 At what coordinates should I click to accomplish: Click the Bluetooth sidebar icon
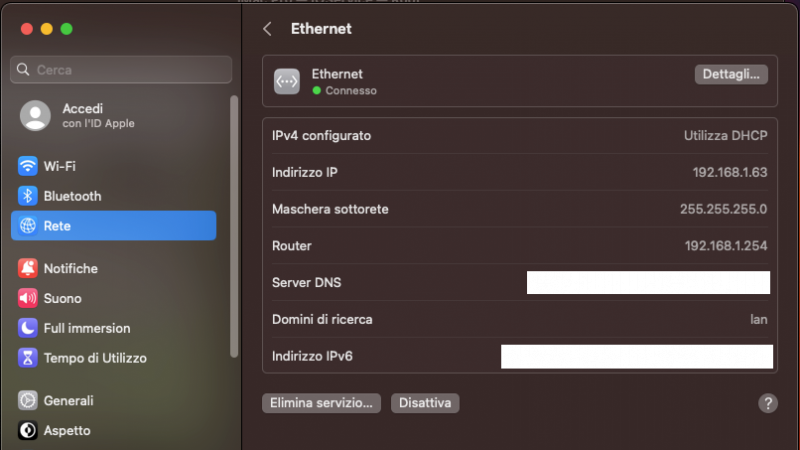pos(27,196)
